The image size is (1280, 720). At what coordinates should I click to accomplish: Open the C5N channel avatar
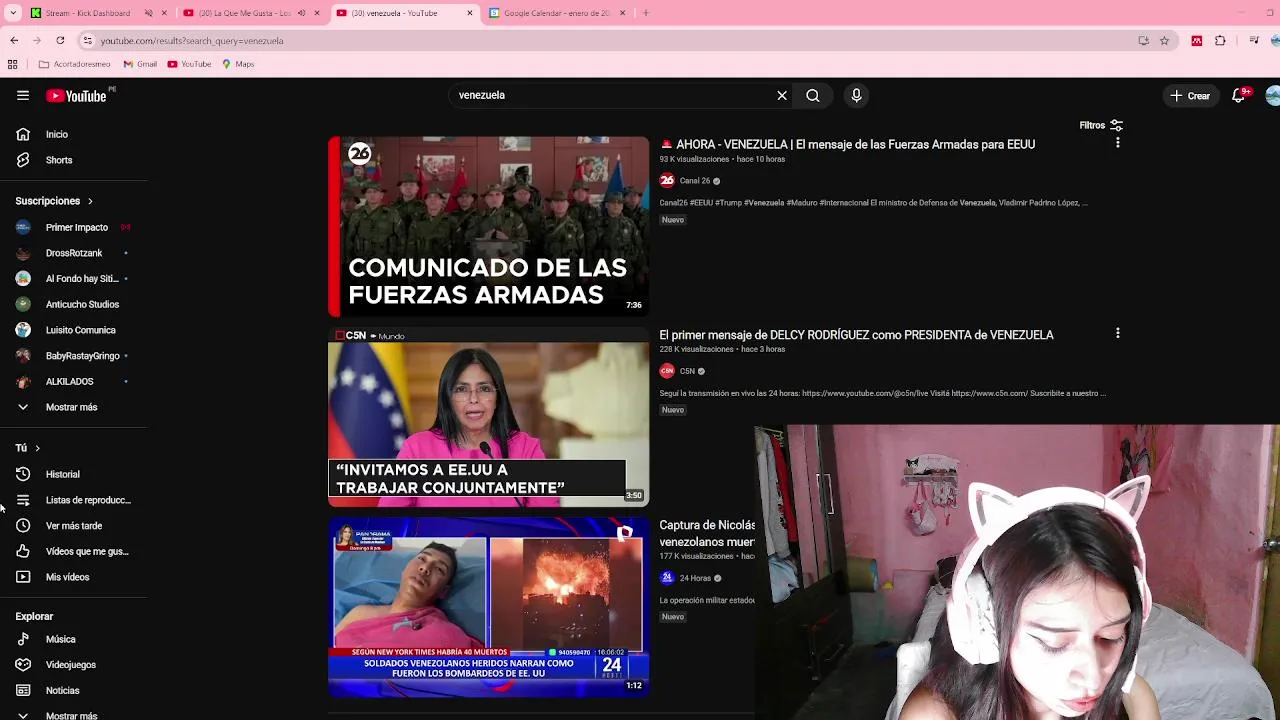click(667, 371)
